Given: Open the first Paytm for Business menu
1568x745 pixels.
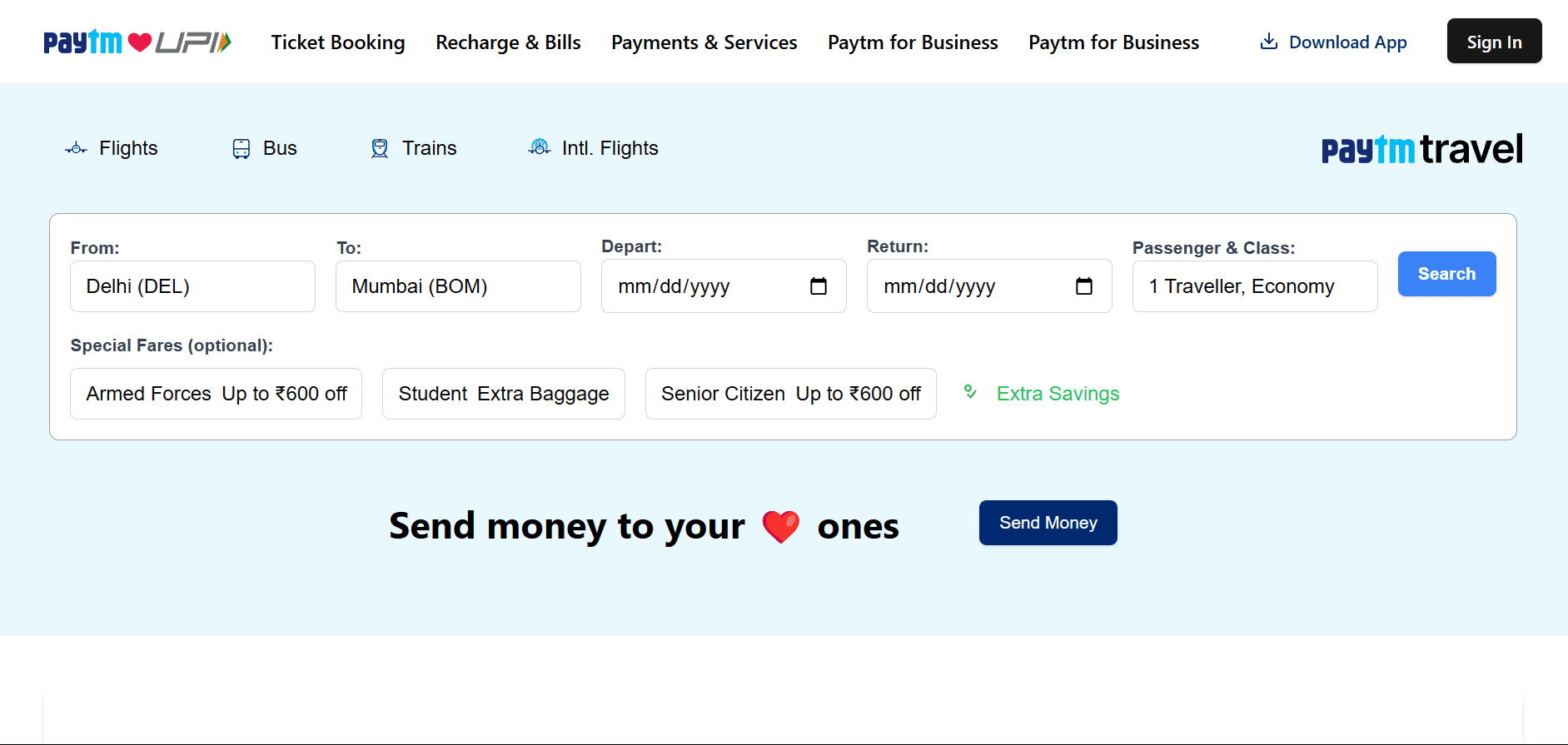Looking at the screenshot, I should click(x=913, y=42).
